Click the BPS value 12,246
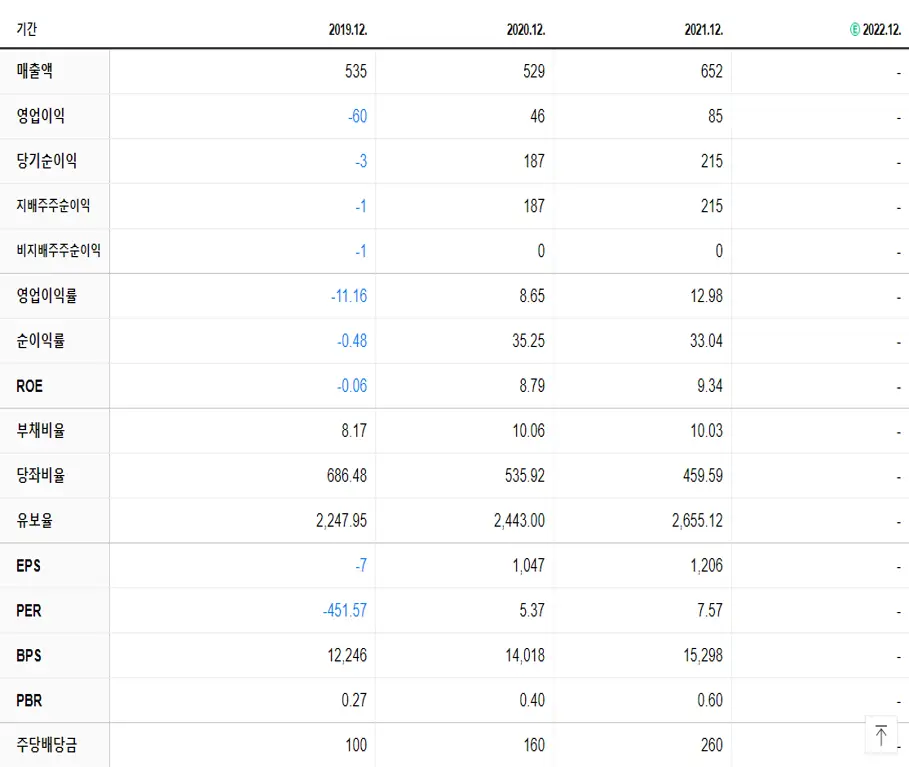Image resolution: width=909 pixels, height=767 pixels. 347,655
